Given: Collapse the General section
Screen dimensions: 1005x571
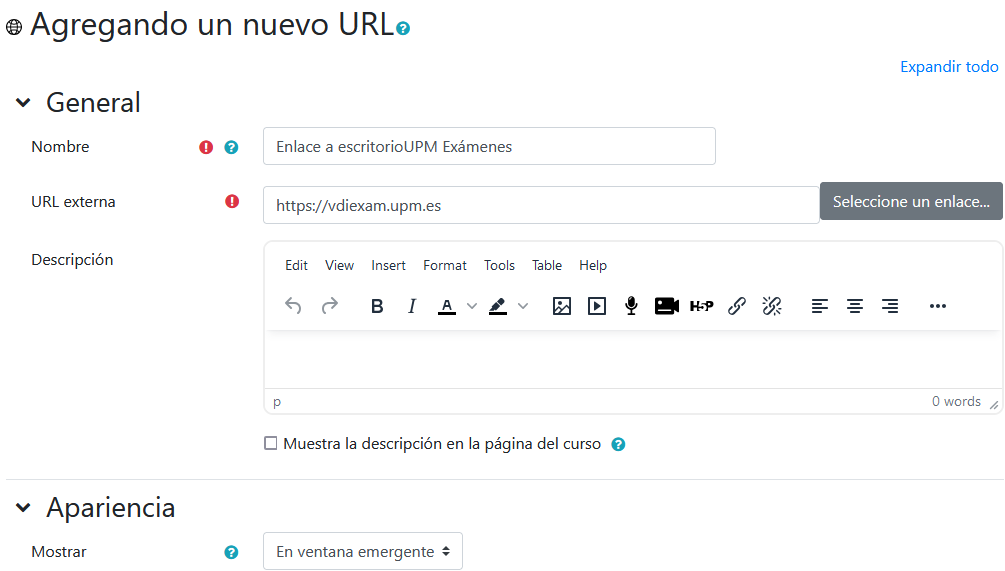Looking at the screenshot, I should 23,103.
